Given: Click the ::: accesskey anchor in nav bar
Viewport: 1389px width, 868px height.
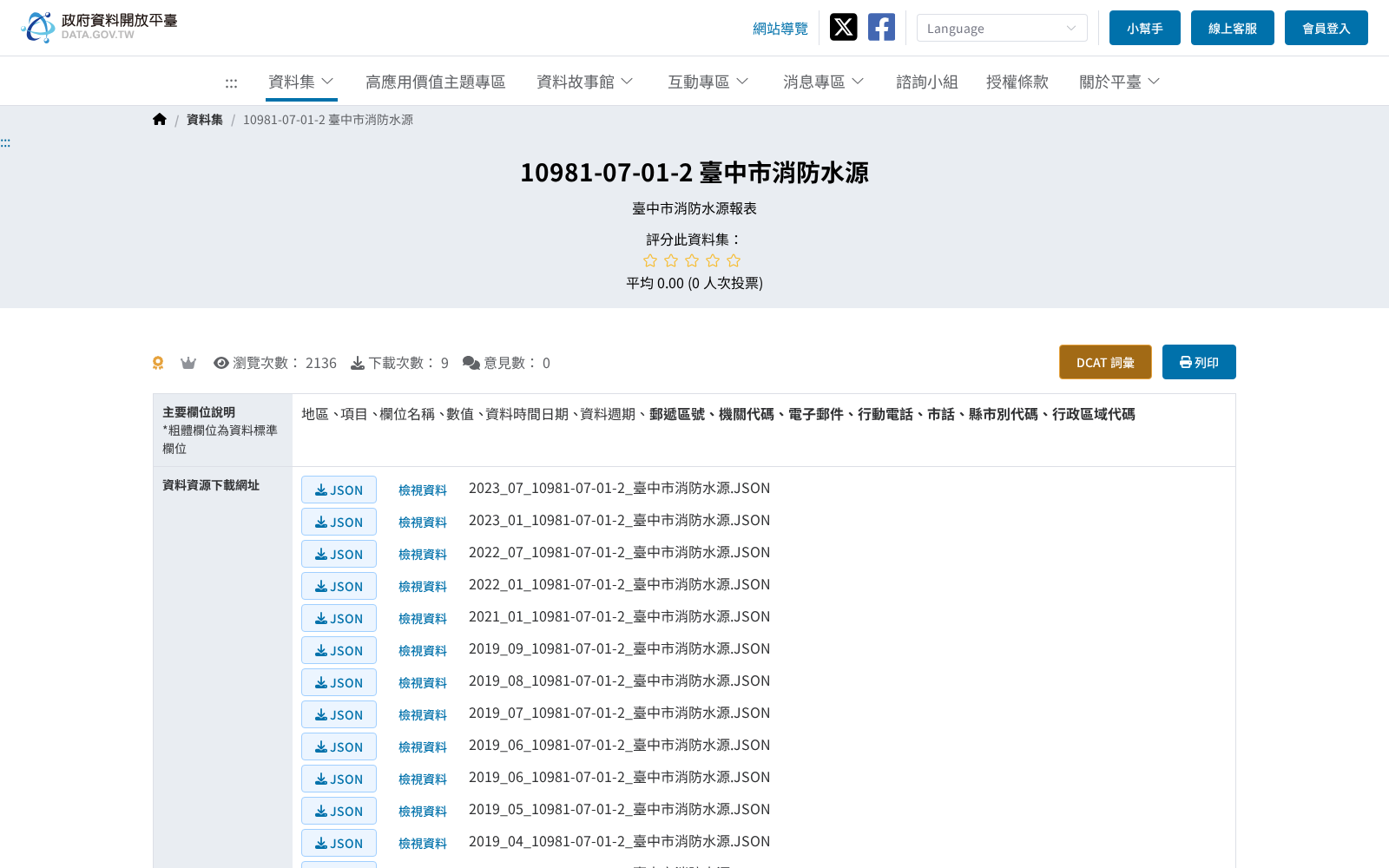Looking at the screenshot, I should click(x=231, y=82).
